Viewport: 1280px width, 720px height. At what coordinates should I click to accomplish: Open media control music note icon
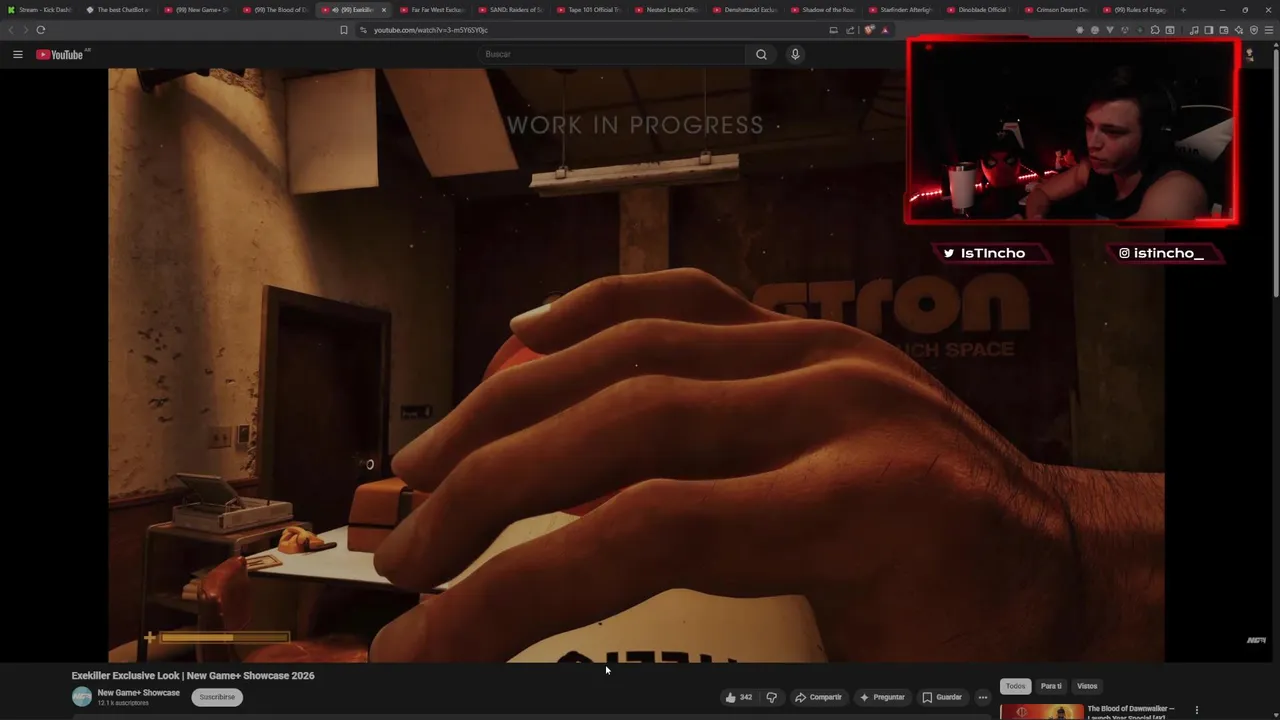point(1194,30)
